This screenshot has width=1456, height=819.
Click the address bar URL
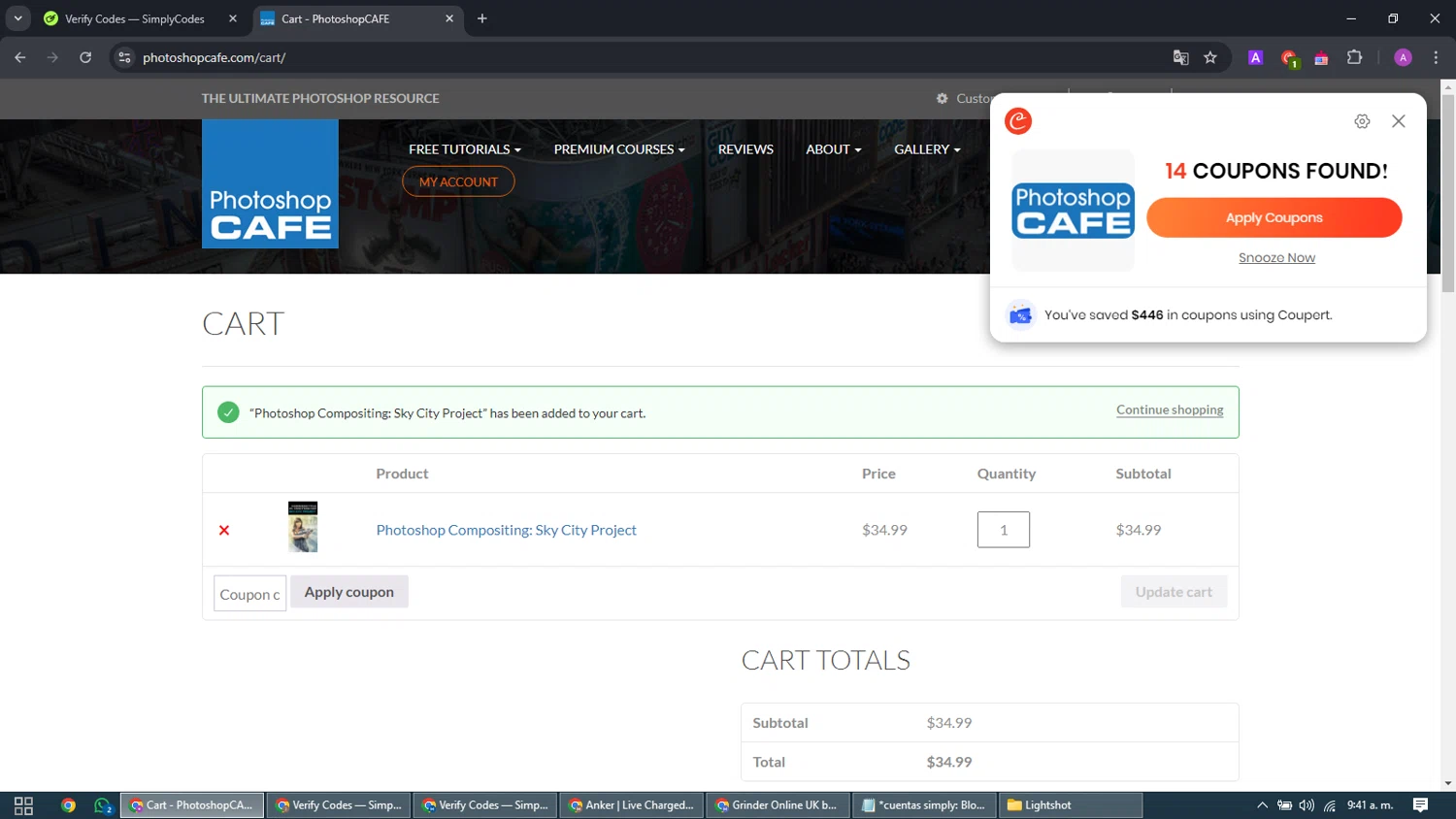tap(214, 57)
